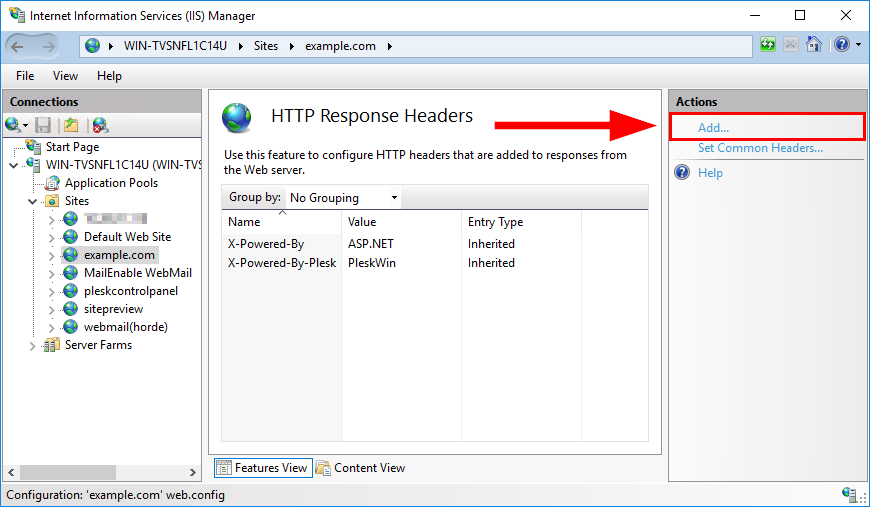Click the Refresh Page icon in address bar
This screenshot has width=870, height=507.
point(768,45)
